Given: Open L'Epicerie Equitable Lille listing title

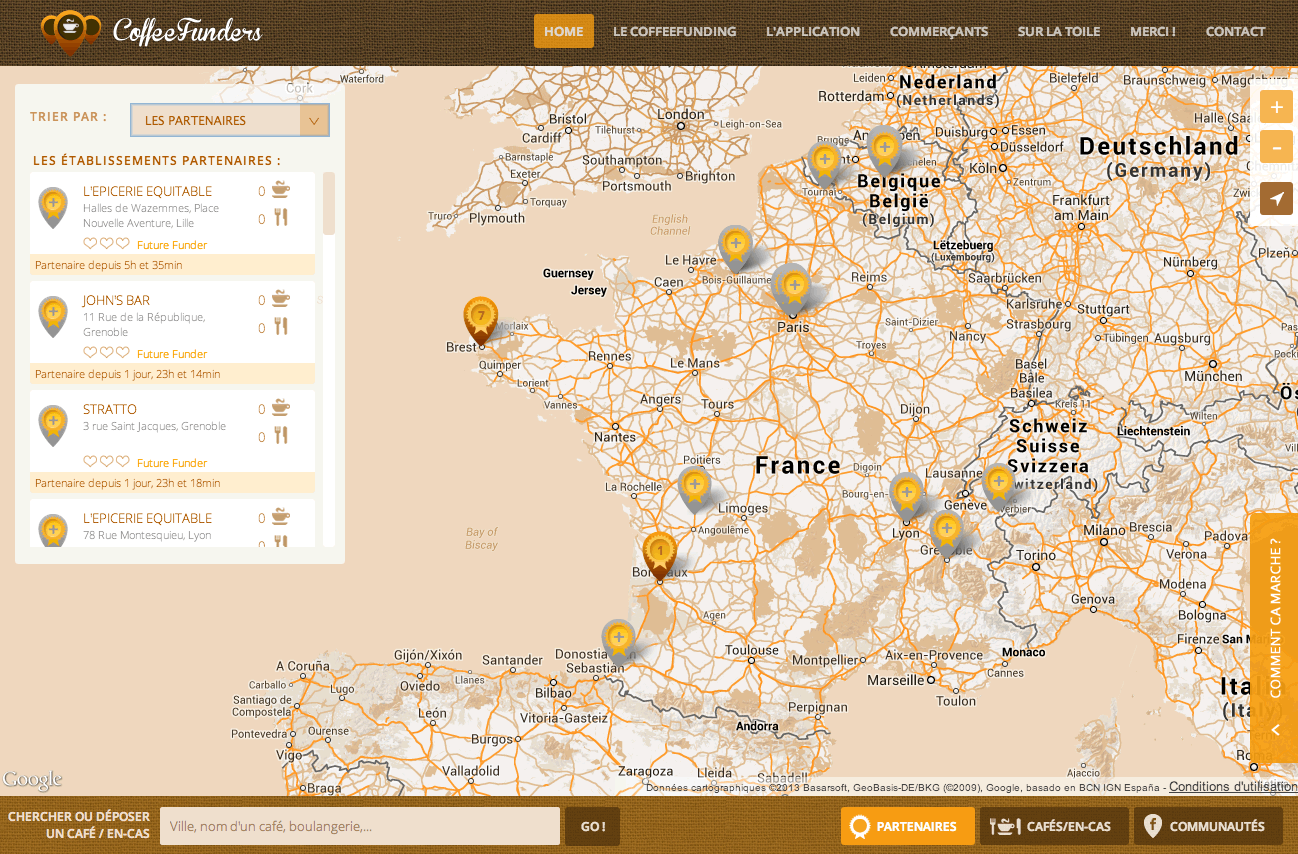Looking at the screenshot, I should pos(147,191).
